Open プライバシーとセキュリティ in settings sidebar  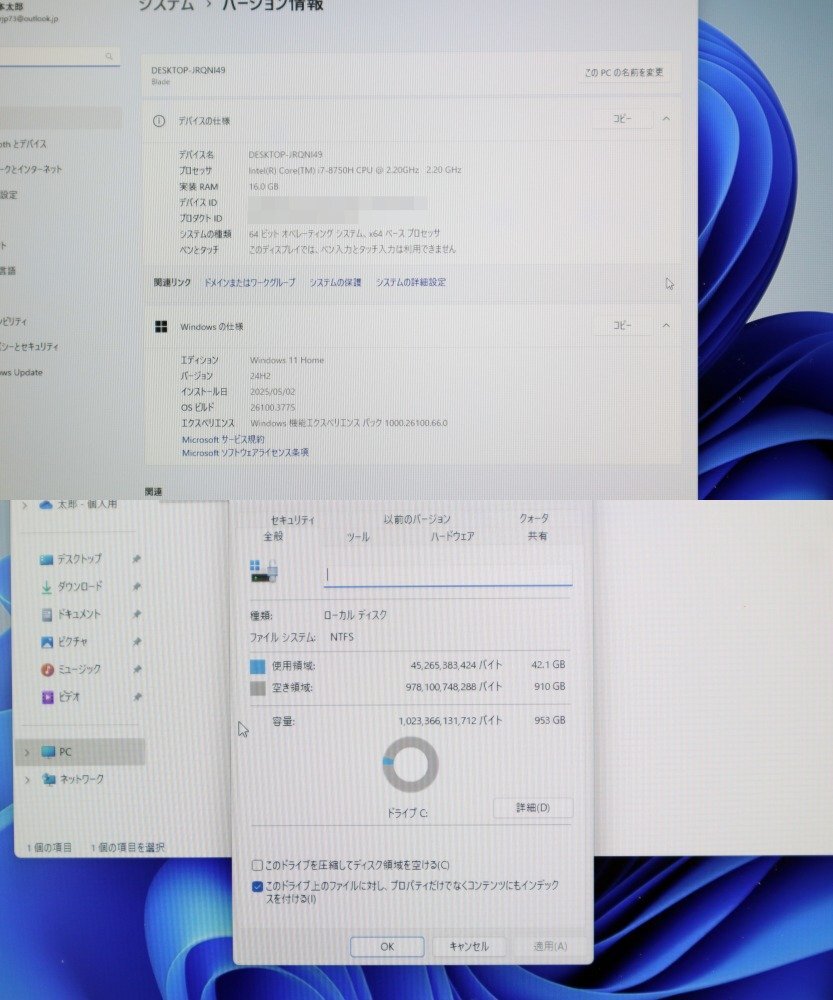(x=29, y=346)
